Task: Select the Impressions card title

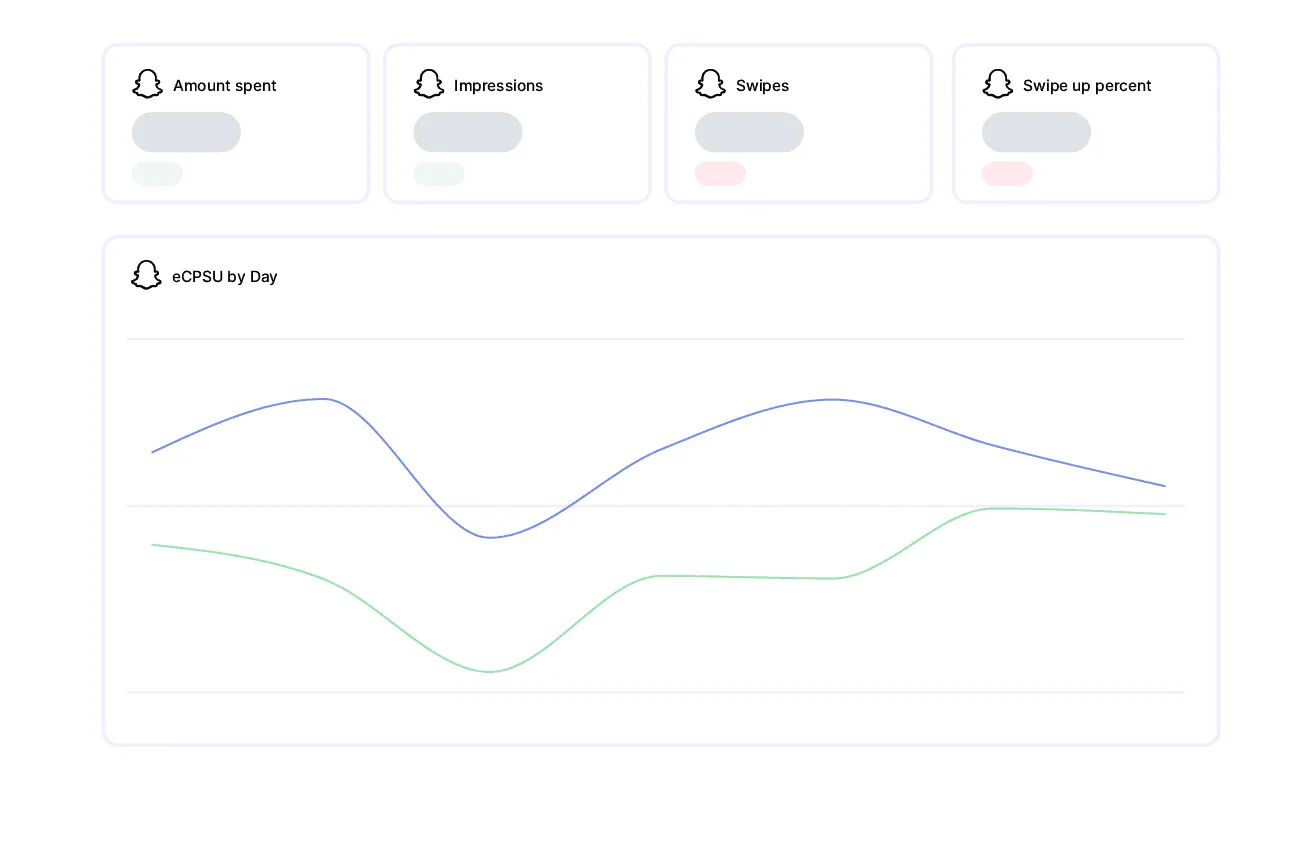Action: pyautogui.click(x=498, y=86)
